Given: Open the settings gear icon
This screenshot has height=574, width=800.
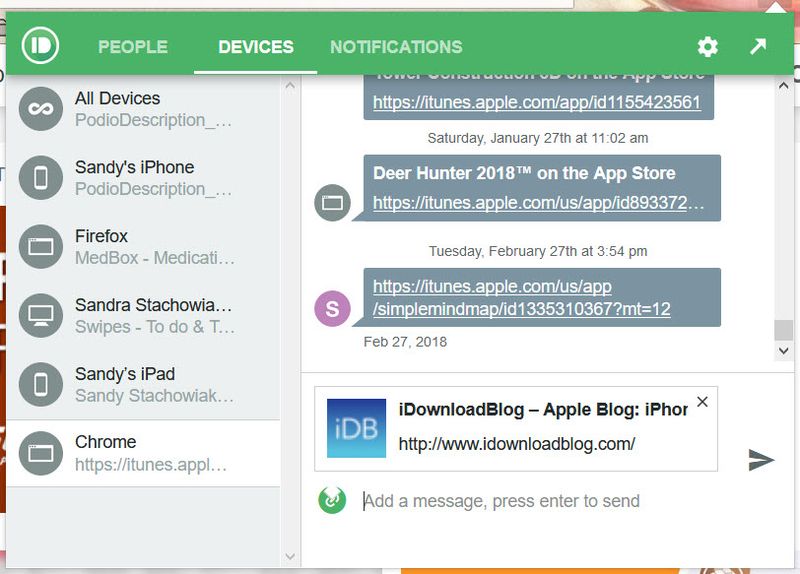Looking at the screenshot, I should pos(708,46).
